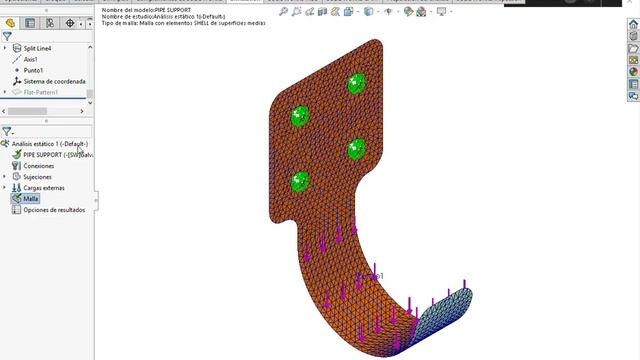Select the Malla mesh item
Viewport: 640px width, 360px height.
coord(25,199)
